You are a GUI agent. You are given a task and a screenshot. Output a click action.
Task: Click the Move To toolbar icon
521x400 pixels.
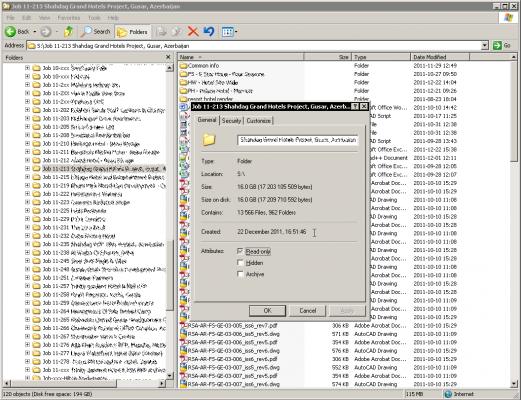tap(162, 32)
